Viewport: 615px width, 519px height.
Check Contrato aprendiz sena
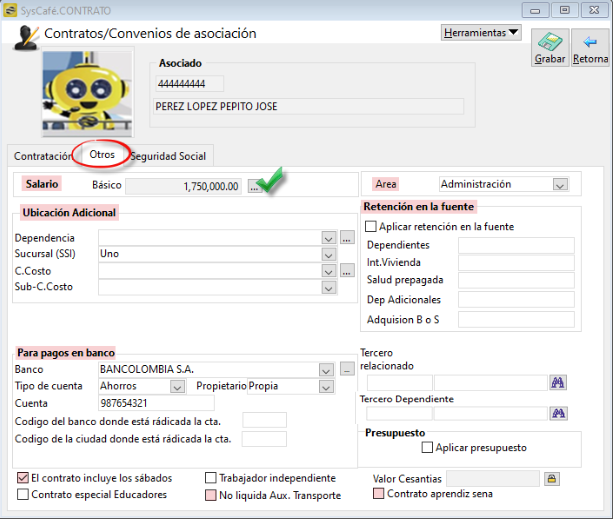378,493
